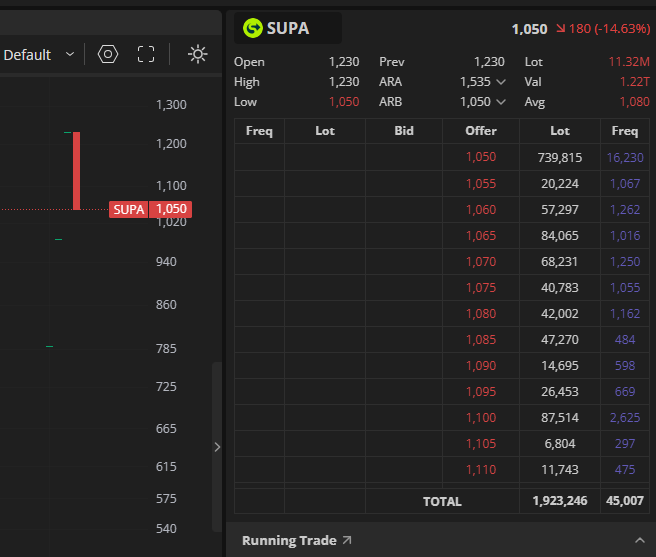Viewport: 656px width, 557px height.
Task: Click frequency value 1,067
Action: [625, 184]
